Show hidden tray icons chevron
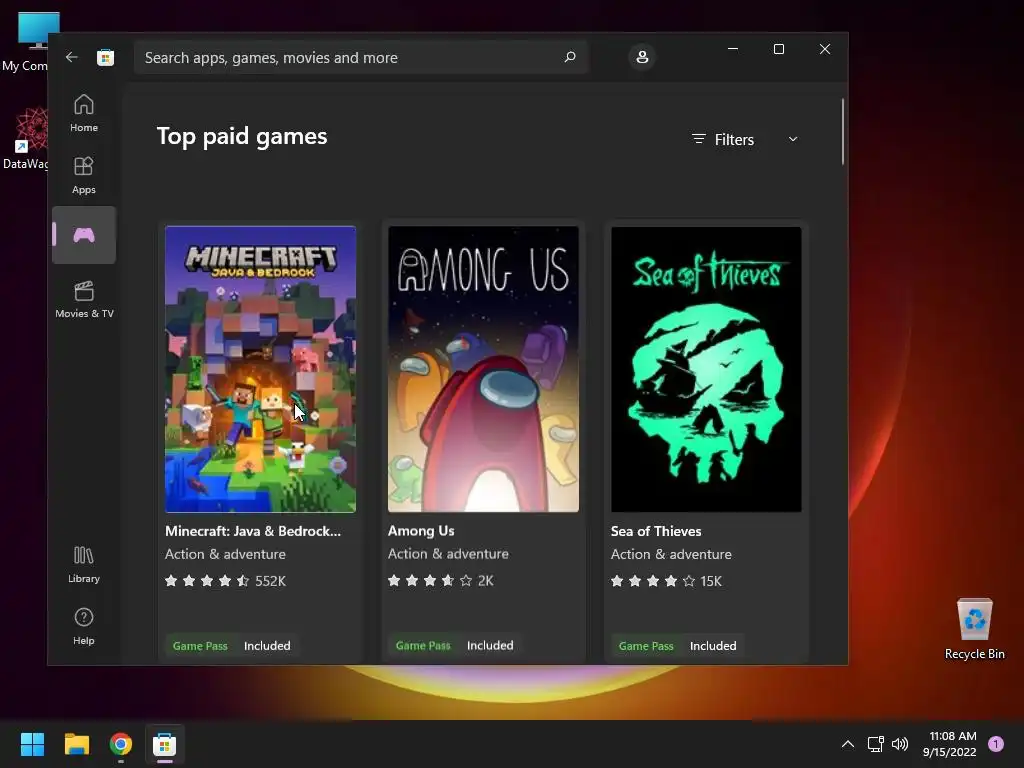This screenshot has width=1024, height=768. point(848,744)
